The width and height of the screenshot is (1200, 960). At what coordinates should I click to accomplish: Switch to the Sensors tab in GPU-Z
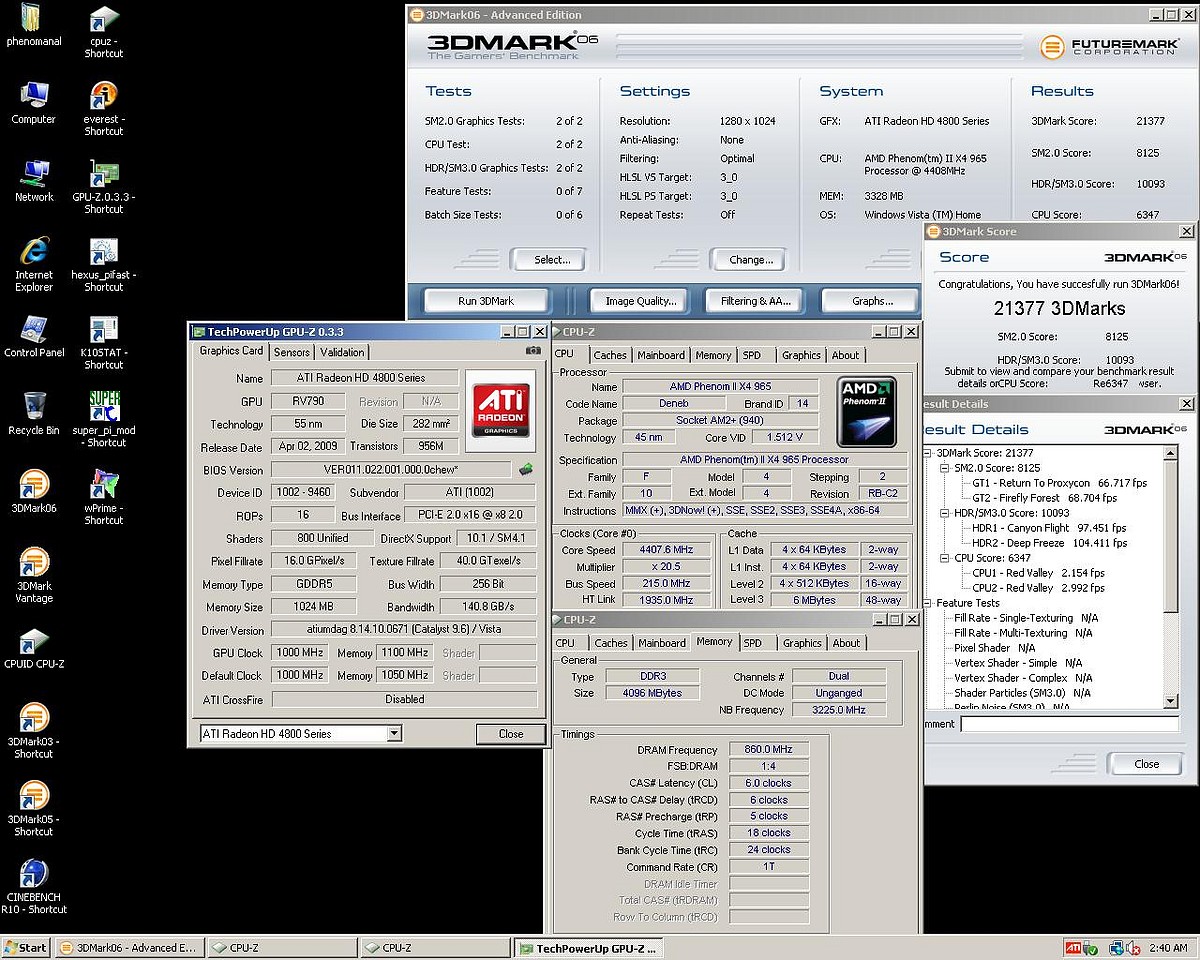292,352
